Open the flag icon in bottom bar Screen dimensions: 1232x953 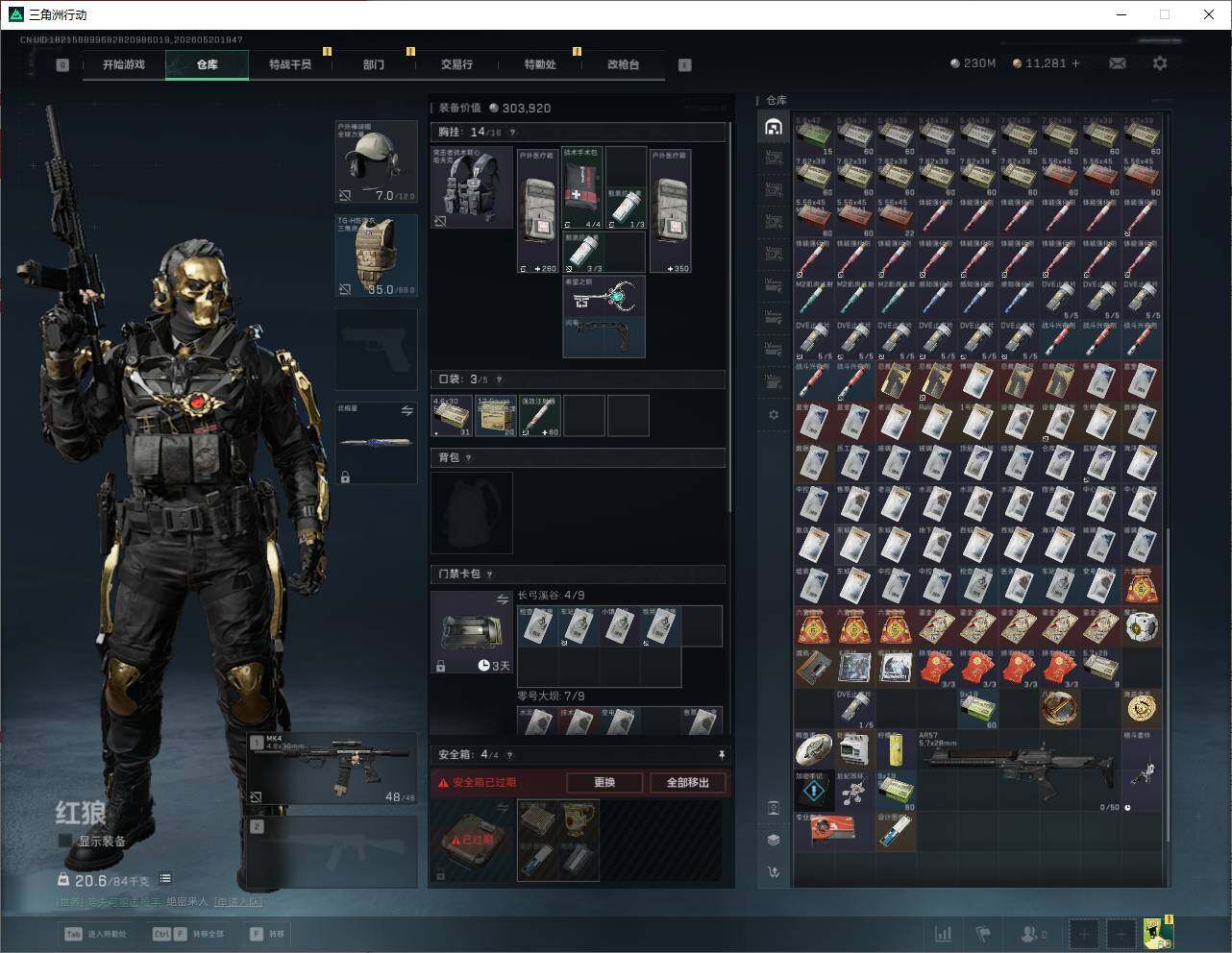pyautogui.click(x=983, y=933)
